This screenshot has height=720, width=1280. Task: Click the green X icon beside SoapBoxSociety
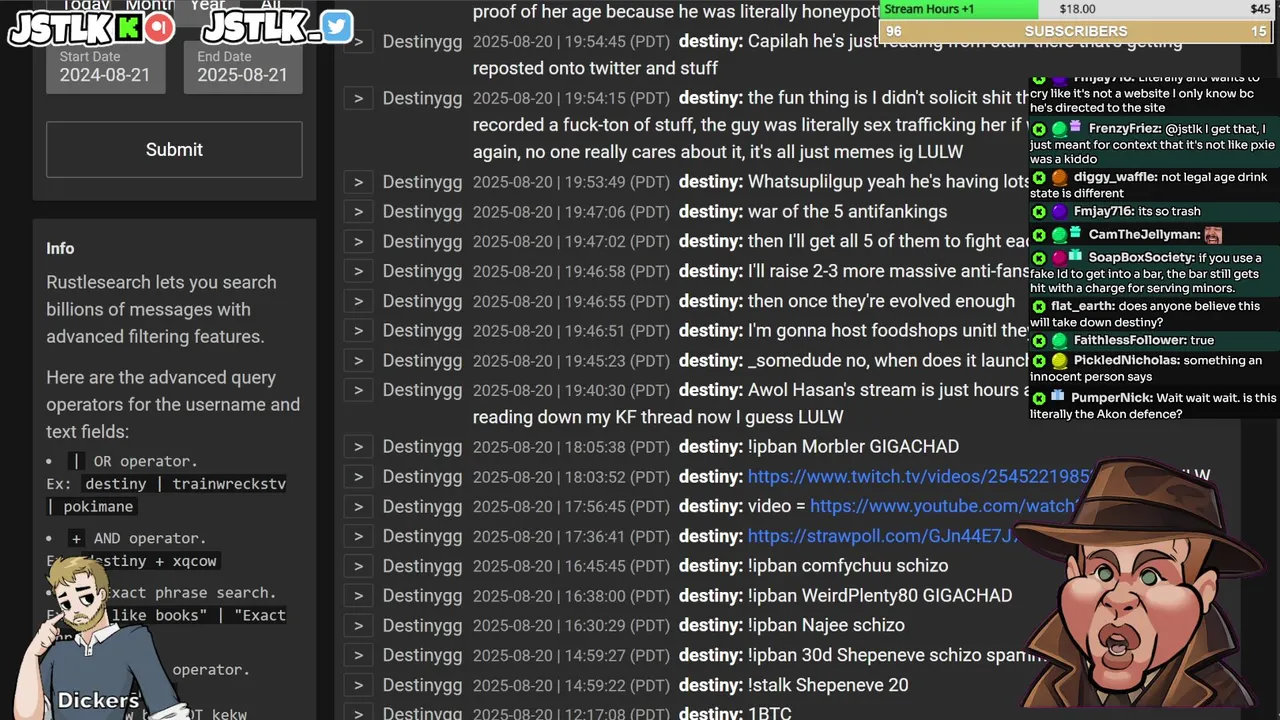(1039, 258)
